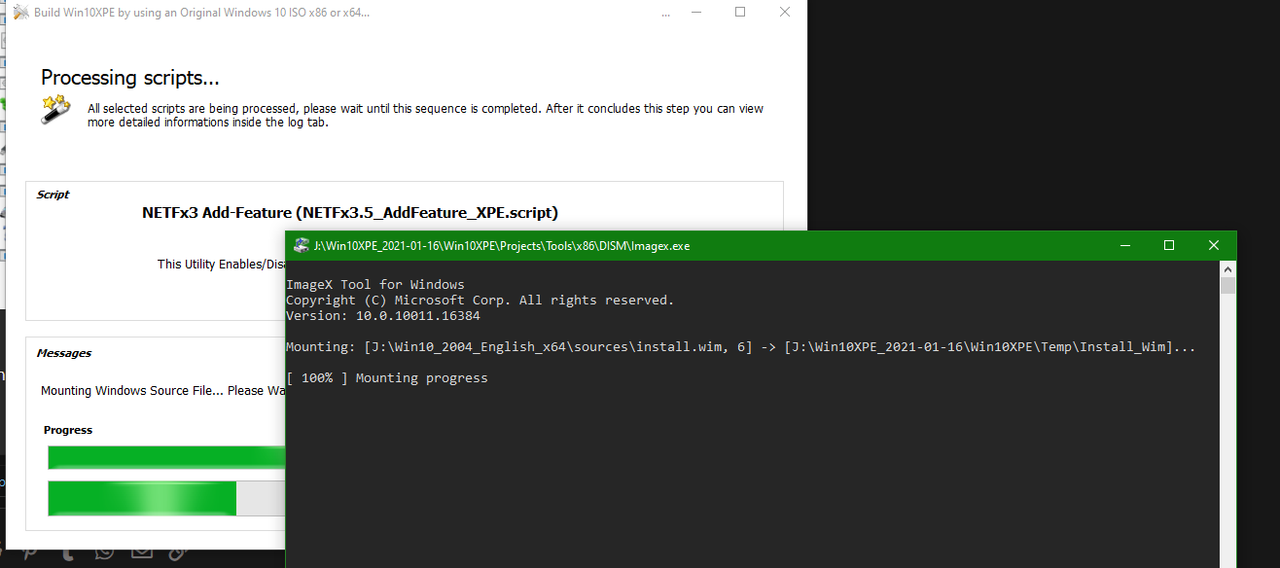Click the Imagex.exe console window icon
The height and width of the screenshot is (568, 1280).
[x=301, y=246]
